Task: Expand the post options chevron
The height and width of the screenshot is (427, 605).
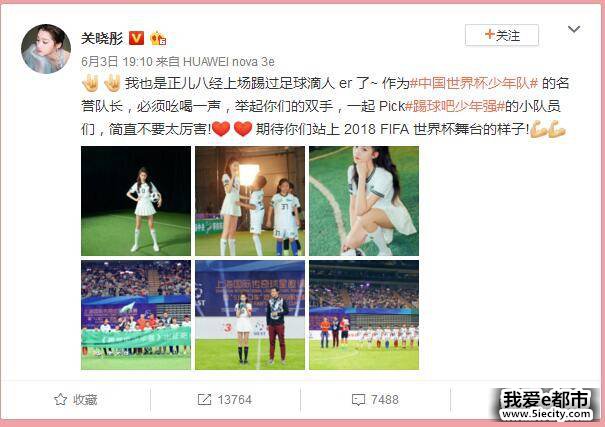Action: point(574,29)
